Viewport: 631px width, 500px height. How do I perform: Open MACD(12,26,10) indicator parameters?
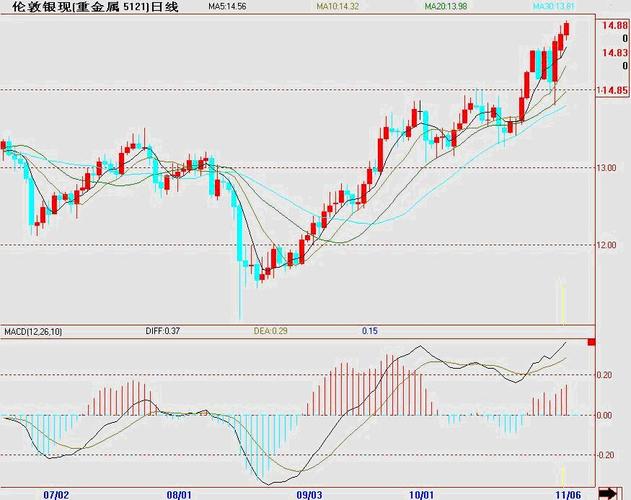pos(32,331)
